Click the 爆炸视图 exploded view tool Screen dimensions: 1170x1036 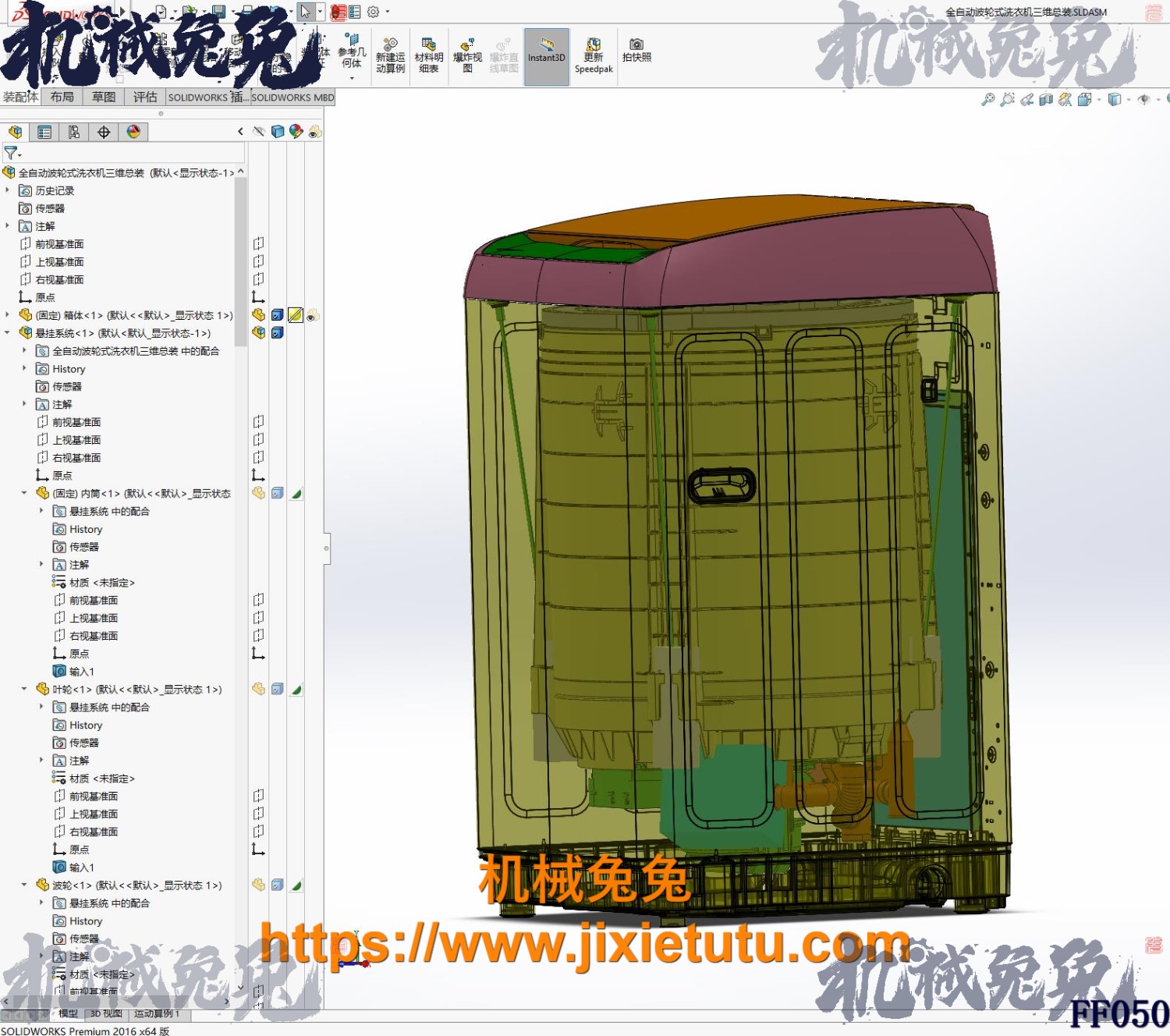click(467, 55)
